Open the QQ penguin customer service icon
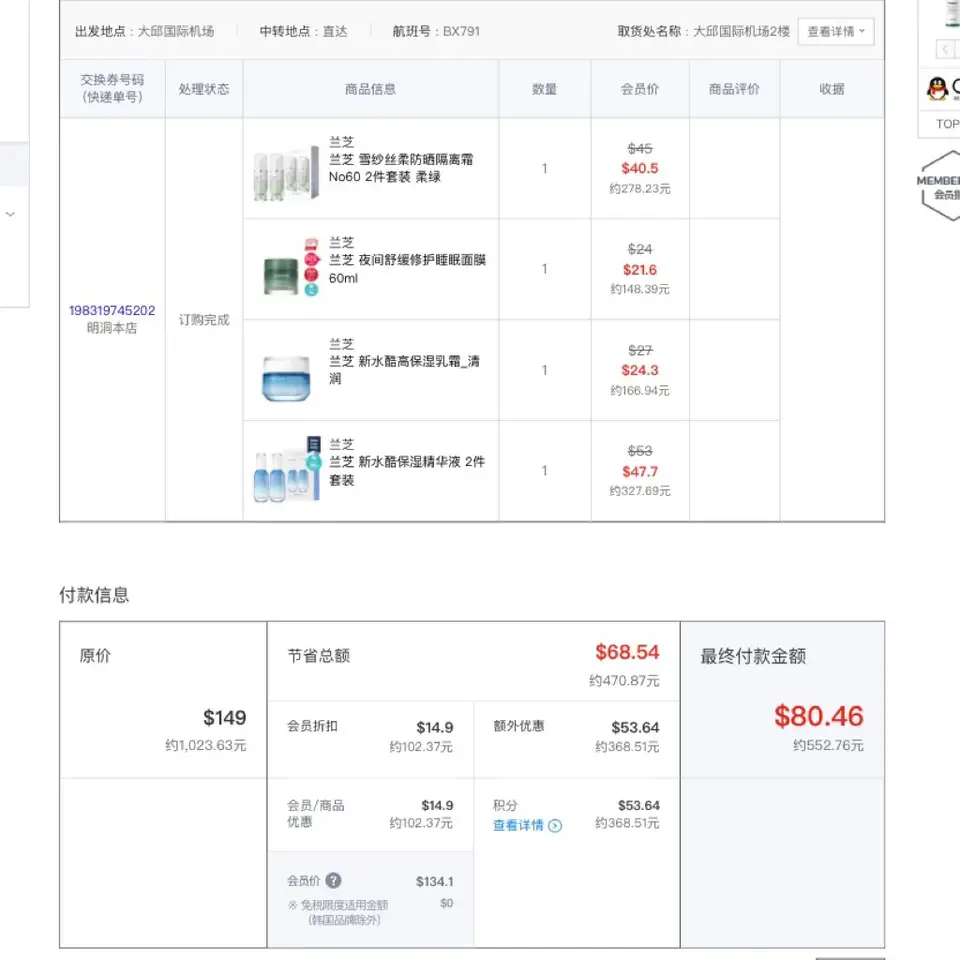Screen dimensions: 960x960 tap(937, 89)
